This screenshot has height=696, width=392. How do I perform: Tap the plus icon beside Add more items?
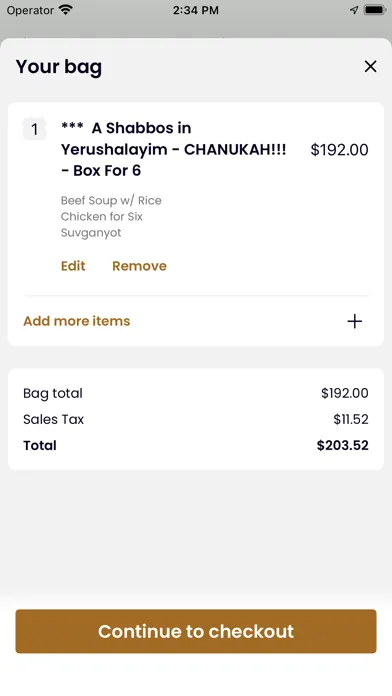point(354,321)
